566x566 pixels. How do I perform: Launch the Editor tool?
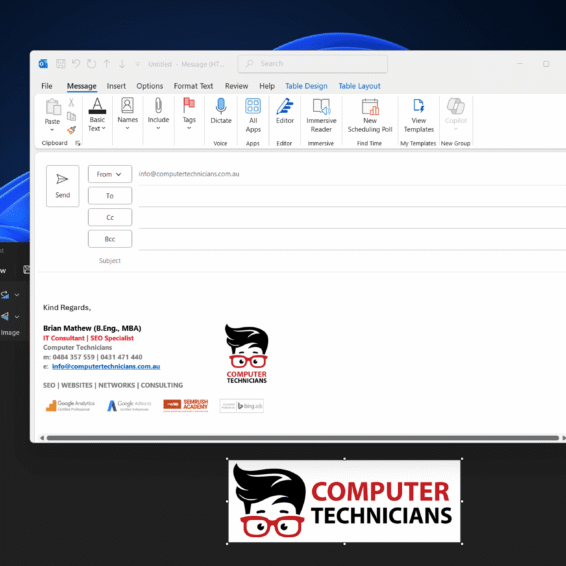[x=285, y=111]
